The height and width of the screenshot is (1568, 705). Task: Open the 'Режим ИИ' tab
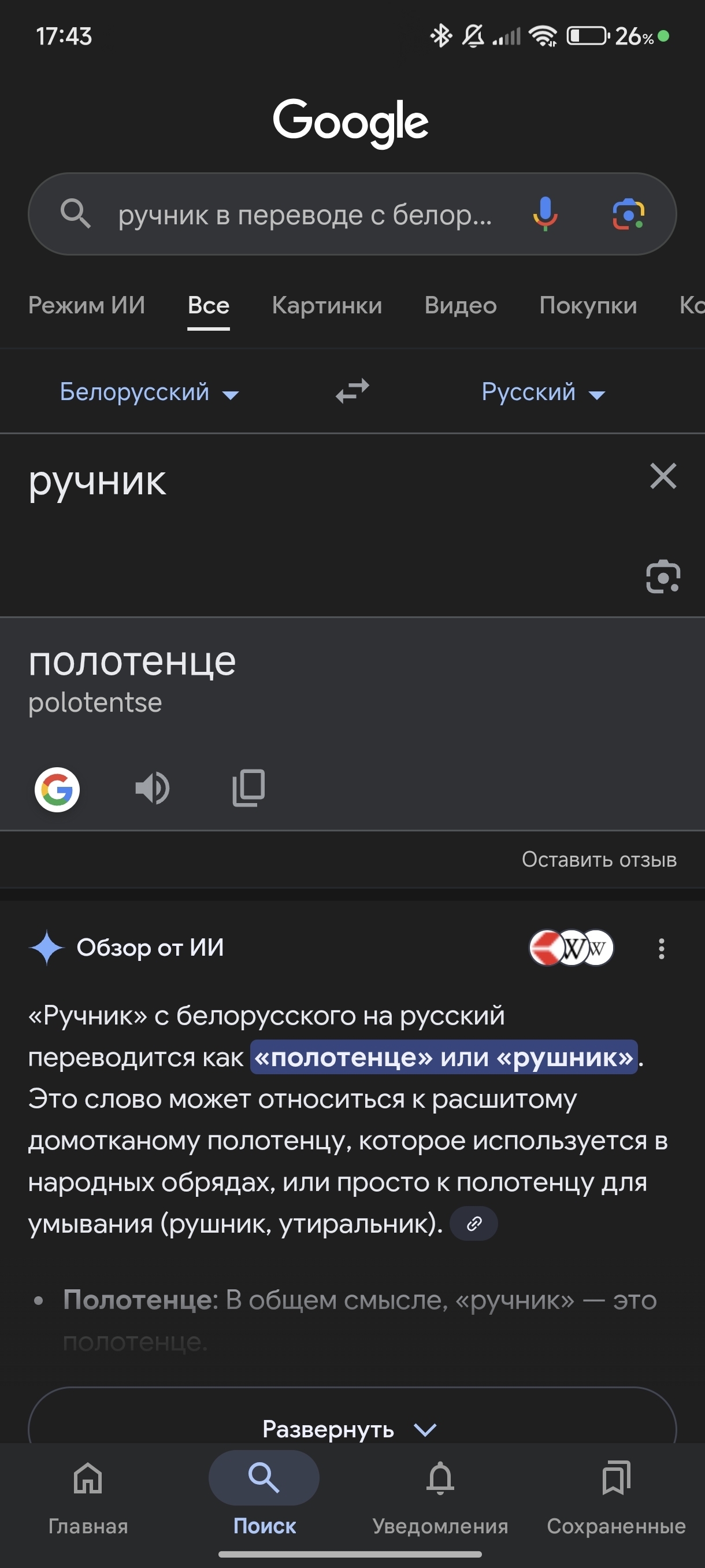87,306
